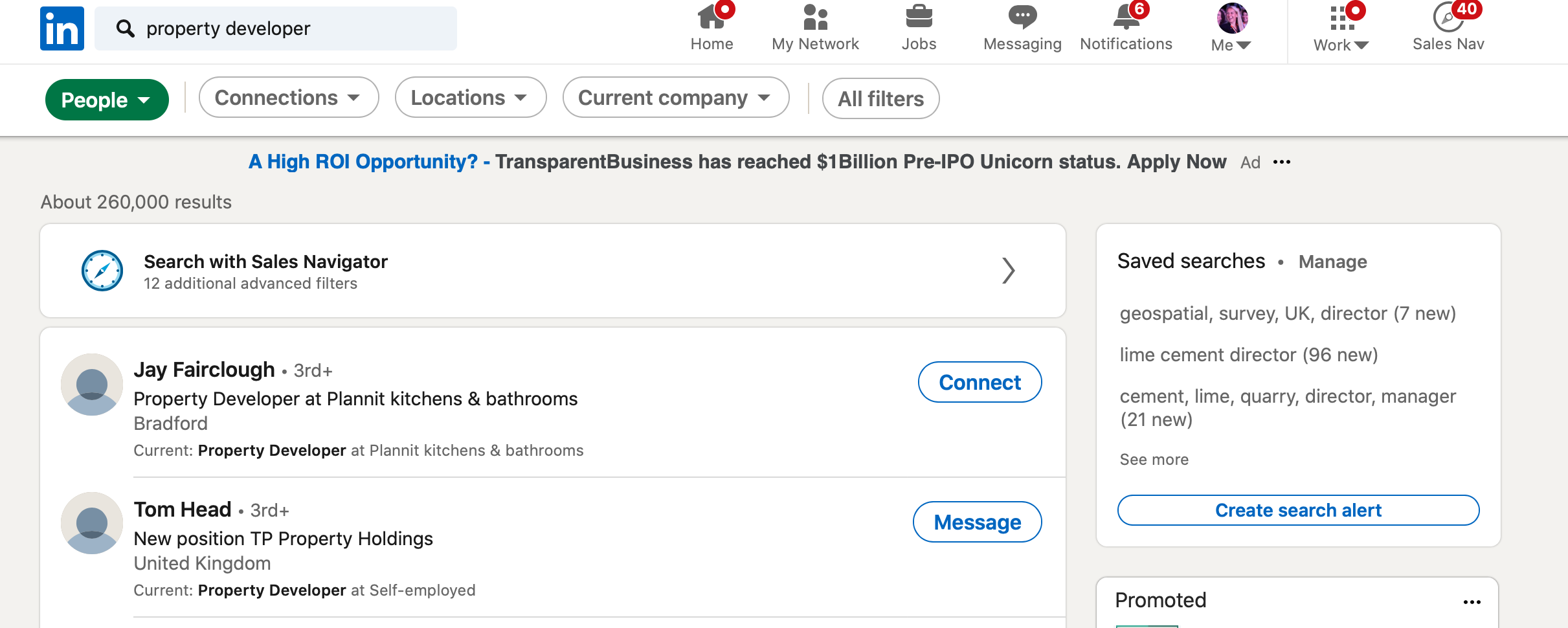Open the My Network icon
This screenshot has height=628, width=1568.
[815, 17]
